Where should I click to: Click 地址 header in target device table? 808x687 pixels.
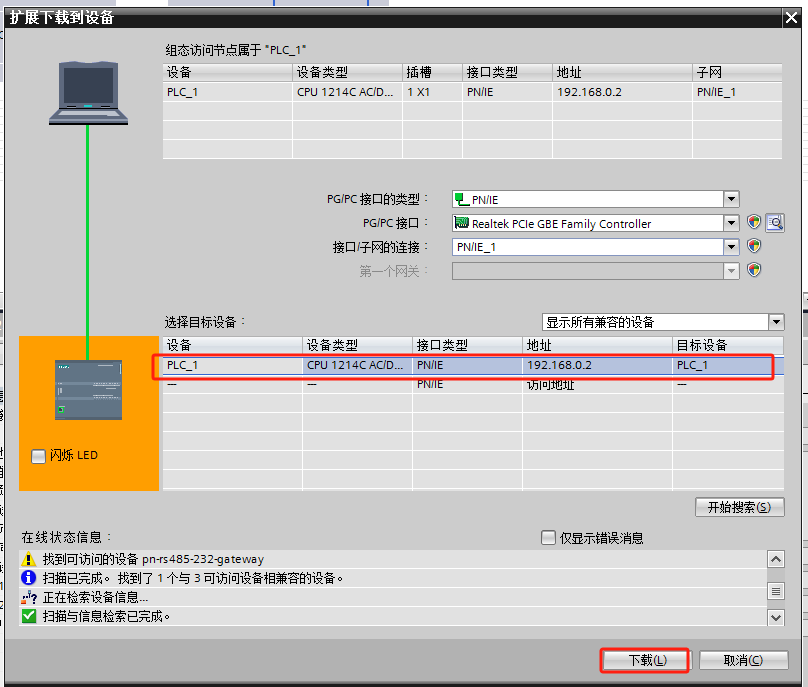coord(597,345)
